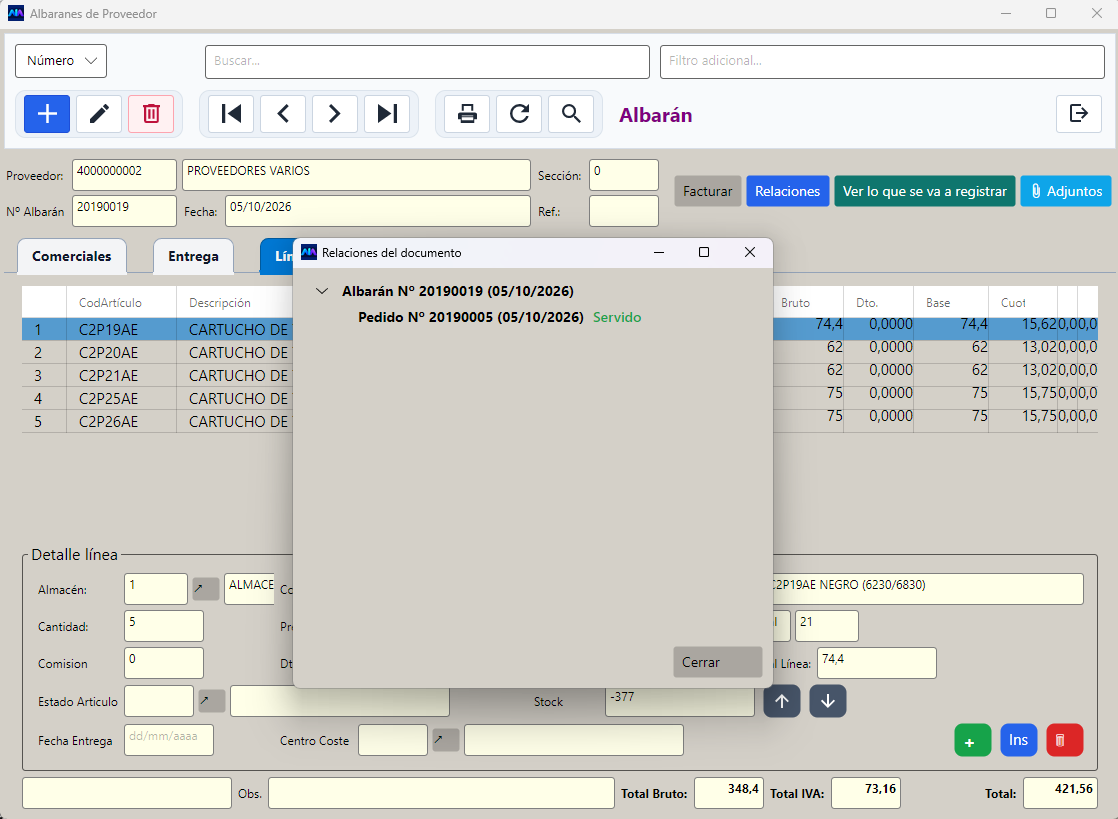The width and height of the screenshot is (1118, 819).
Task: Print the current albarán
Action: tap(467, 114)
